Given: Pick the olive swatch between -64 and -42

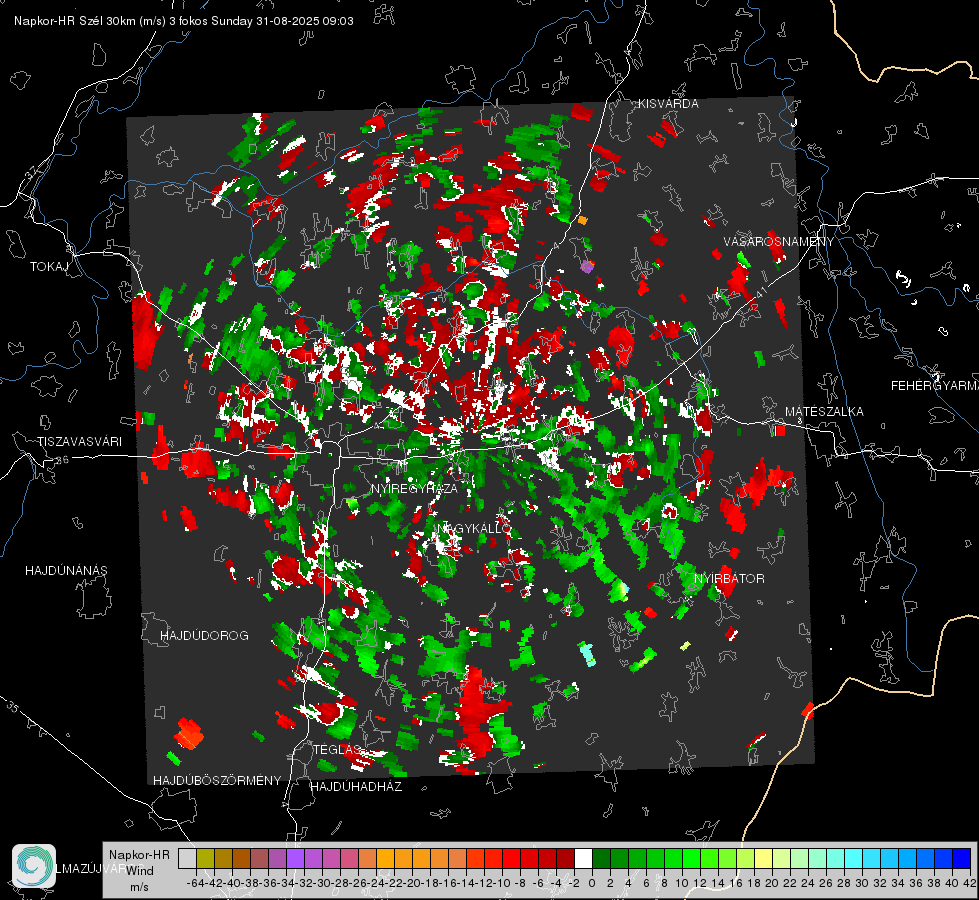Looking at the screenshot, I should [205, 859].
